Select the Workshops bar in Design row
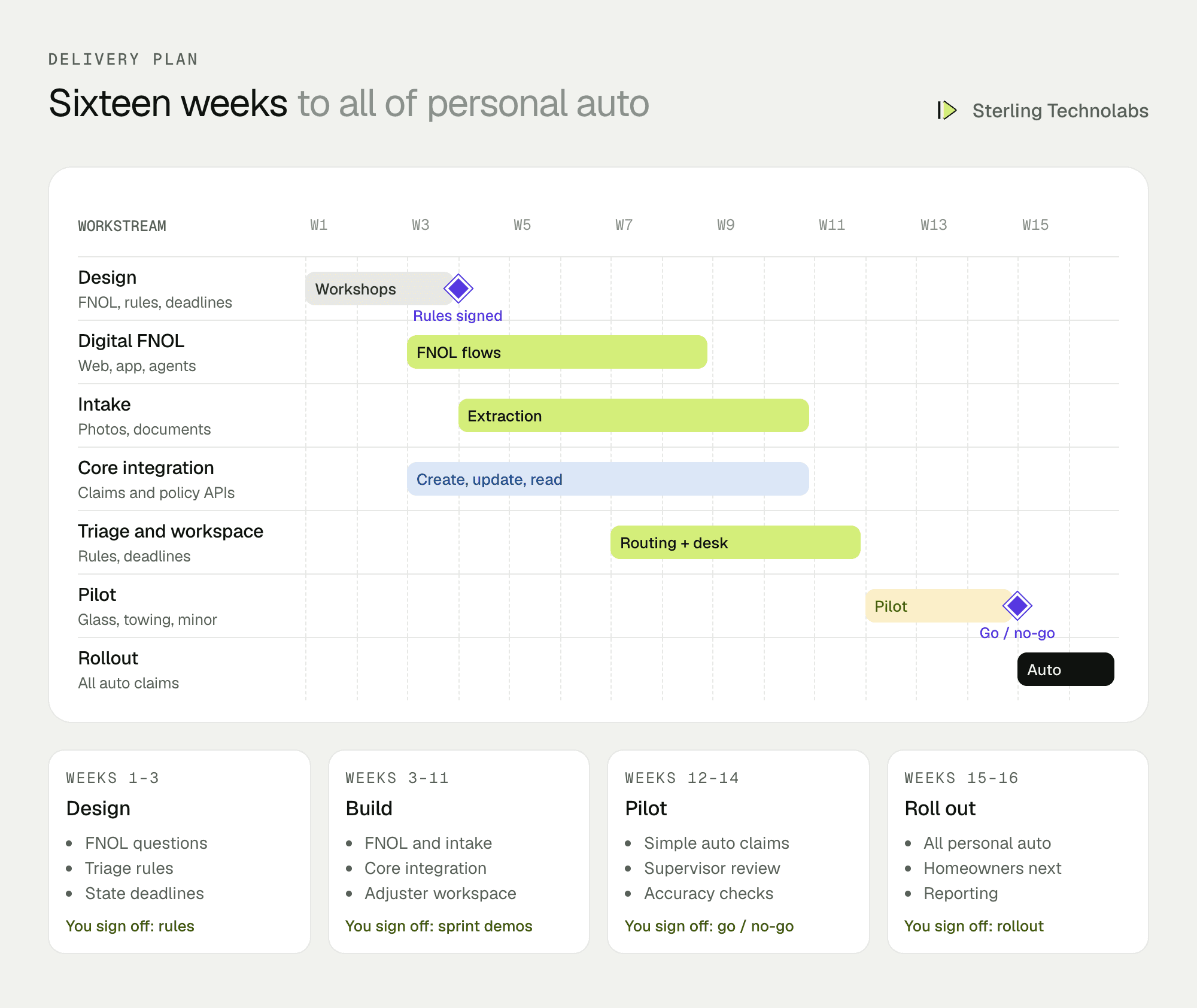Image resolution: width=1197 pixels, height=1008 pixels. click(379, 289)
